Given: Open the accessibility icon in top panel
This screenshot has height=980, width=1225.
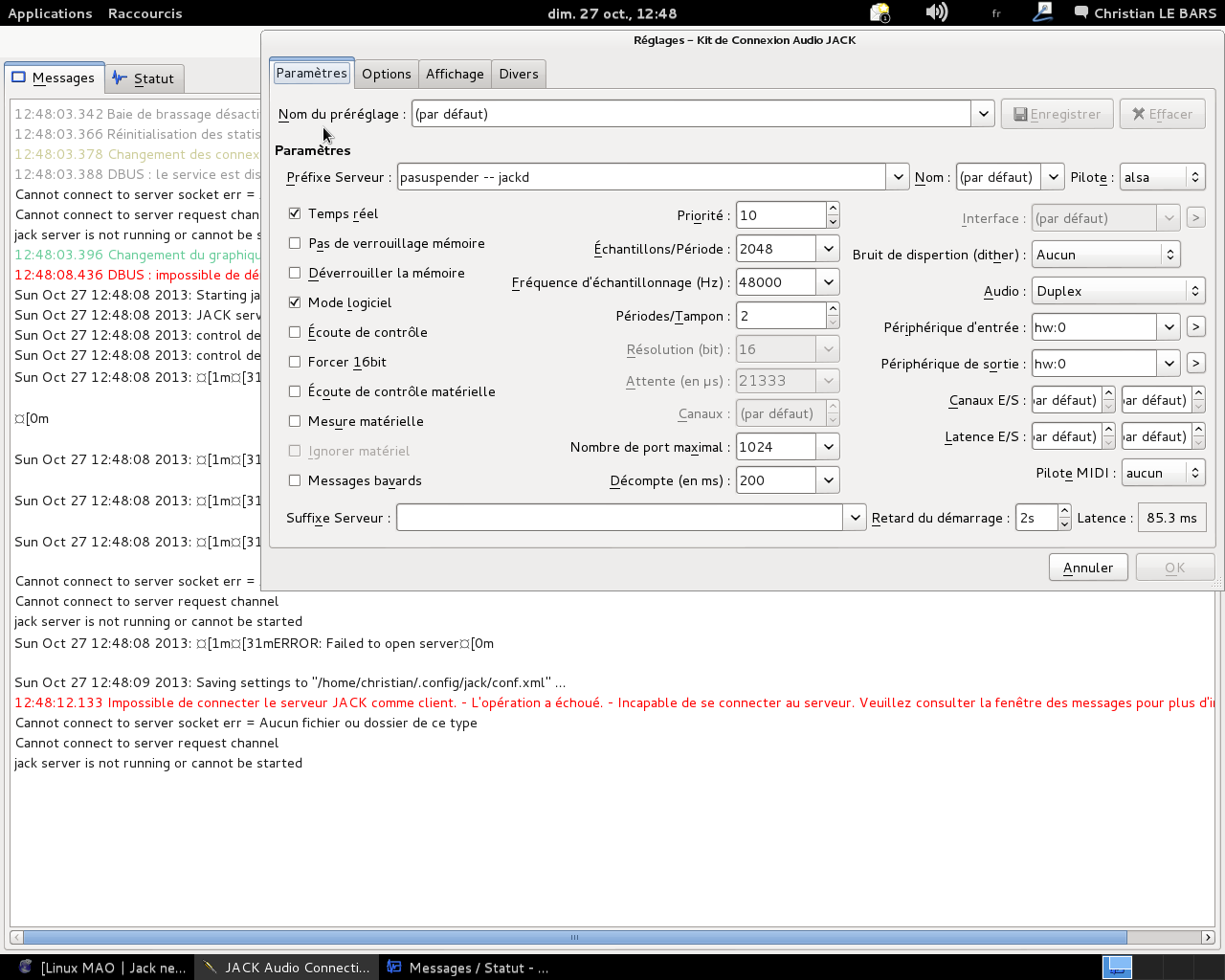Looking at the screenshot, I should 1042,12.
